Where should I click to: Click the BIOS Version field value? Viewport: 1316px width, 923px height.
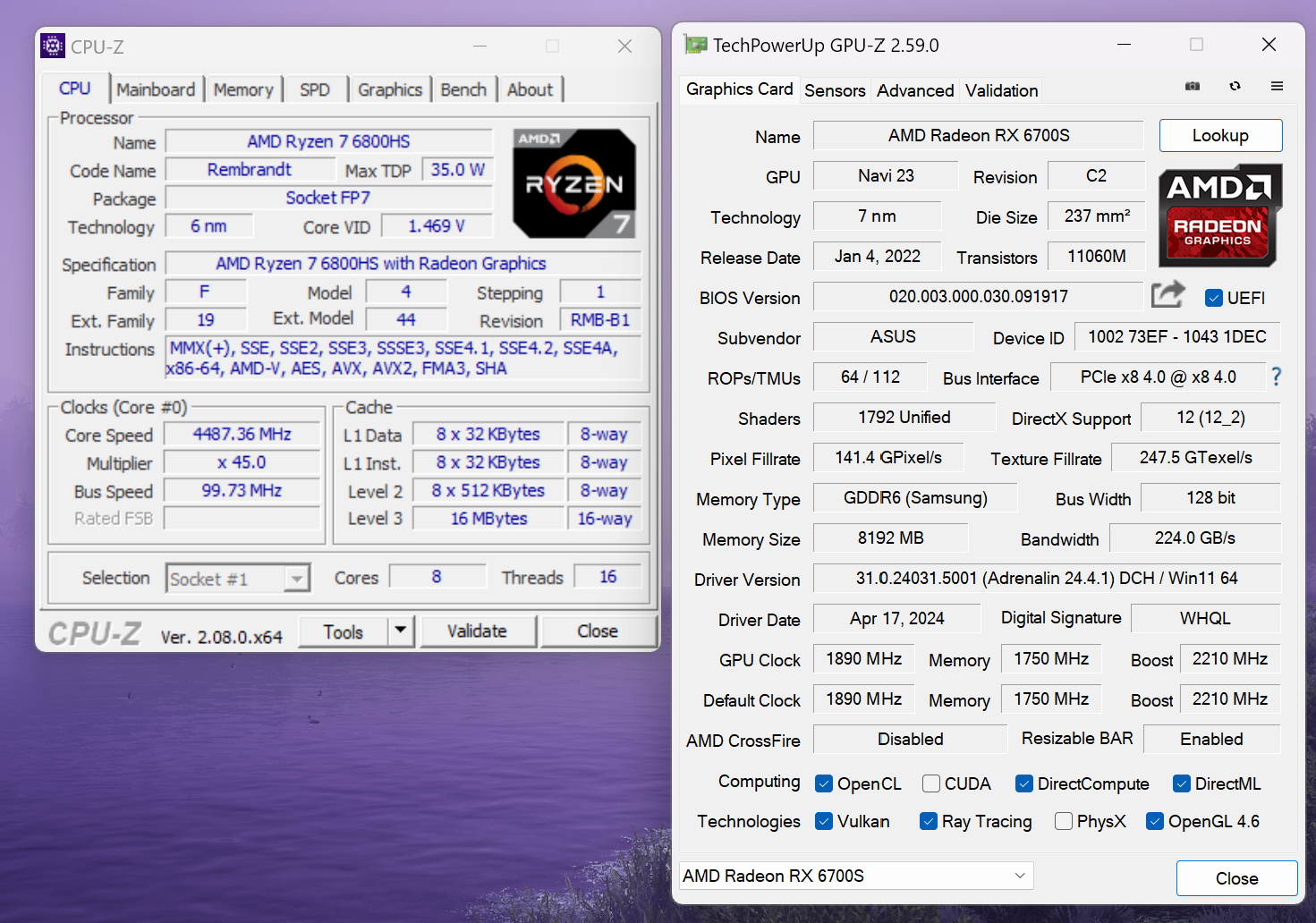click(979, 296)
